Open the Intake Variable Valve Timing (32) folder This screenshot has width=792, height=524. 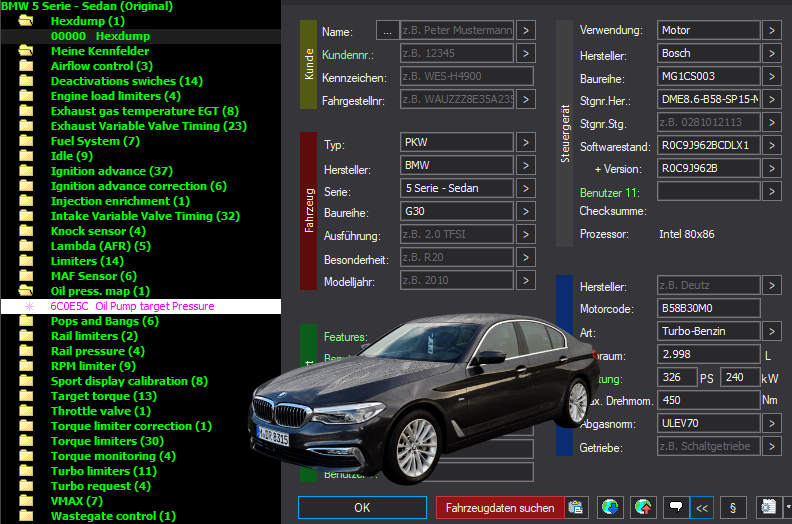click(145, 216)
